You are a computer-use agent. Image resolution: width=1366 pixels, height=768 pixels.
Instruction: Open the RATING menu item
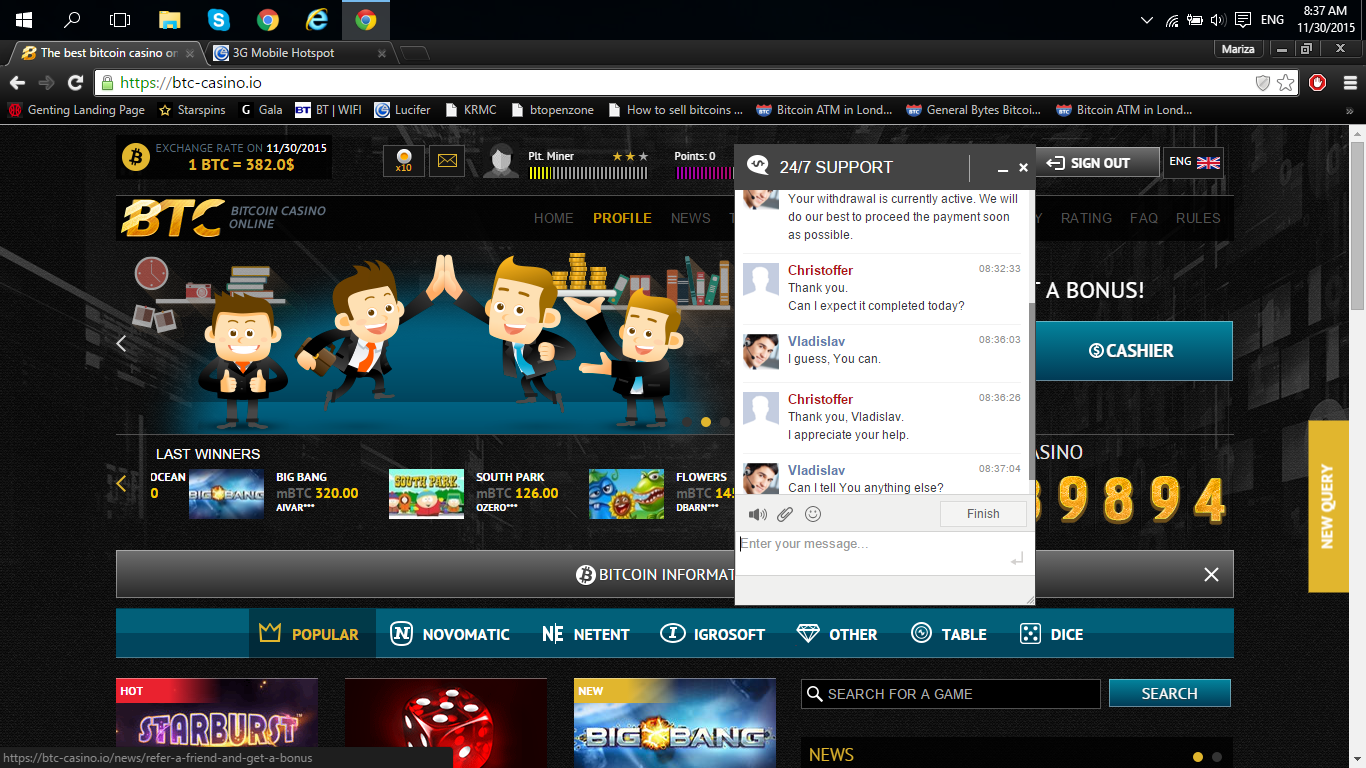click(x=1086, y=218)
